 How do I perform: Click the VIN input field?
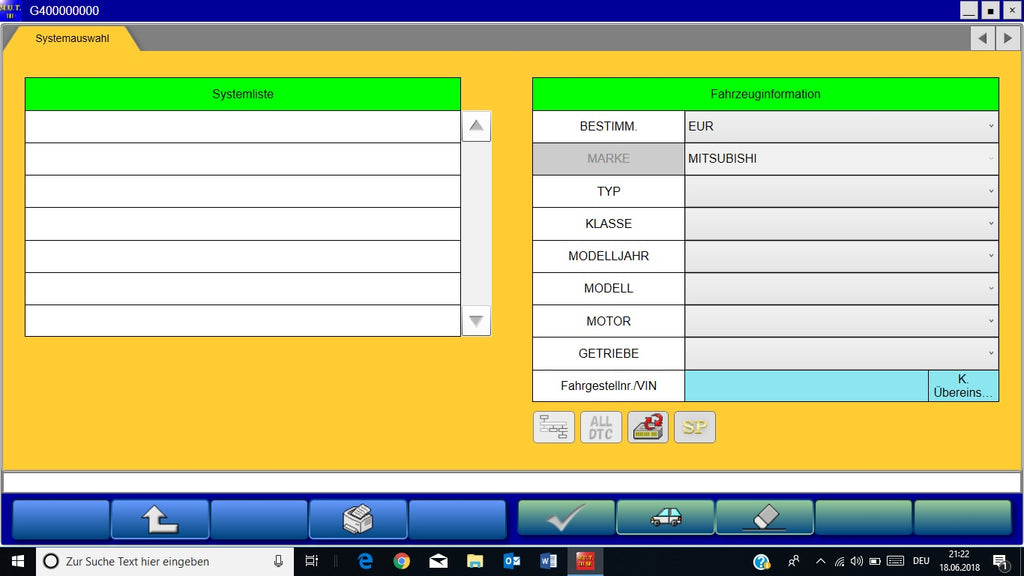807,385
